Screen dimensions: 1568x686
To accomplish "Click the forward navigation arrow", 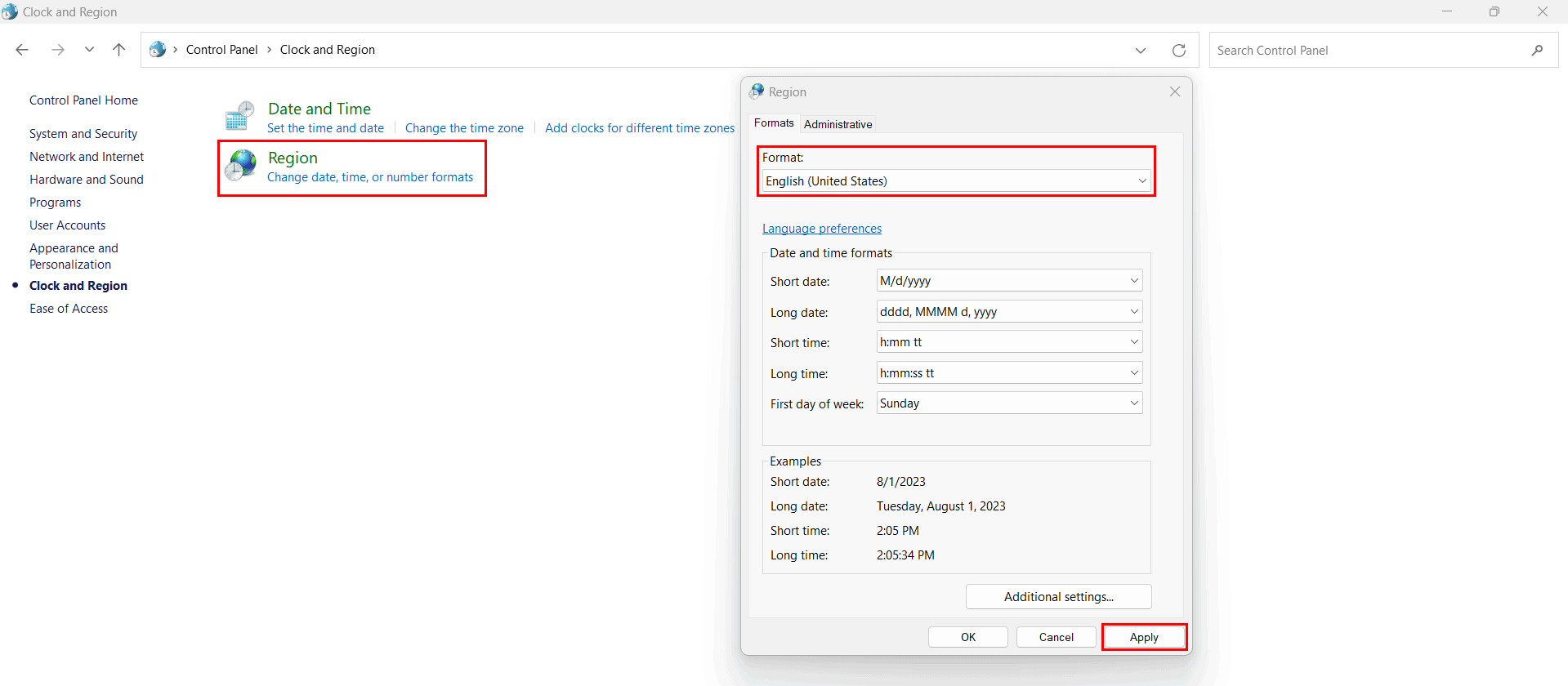I will coord(58,50).
